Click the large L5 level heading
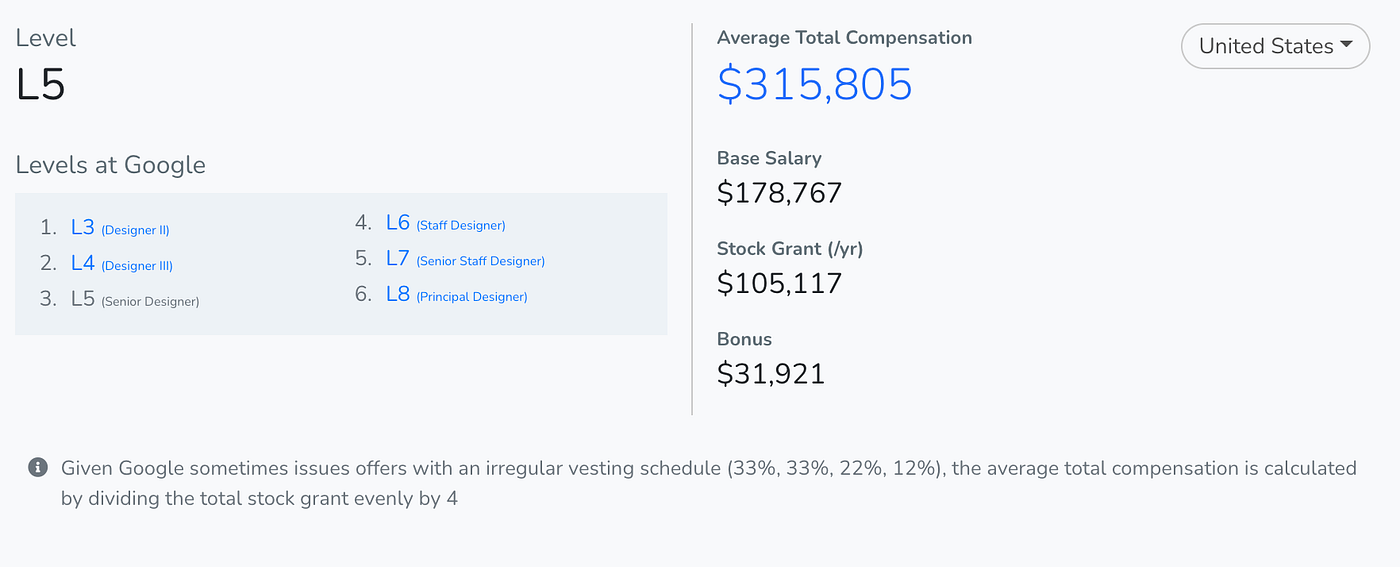1400x567 pixels. pos(41,85)
